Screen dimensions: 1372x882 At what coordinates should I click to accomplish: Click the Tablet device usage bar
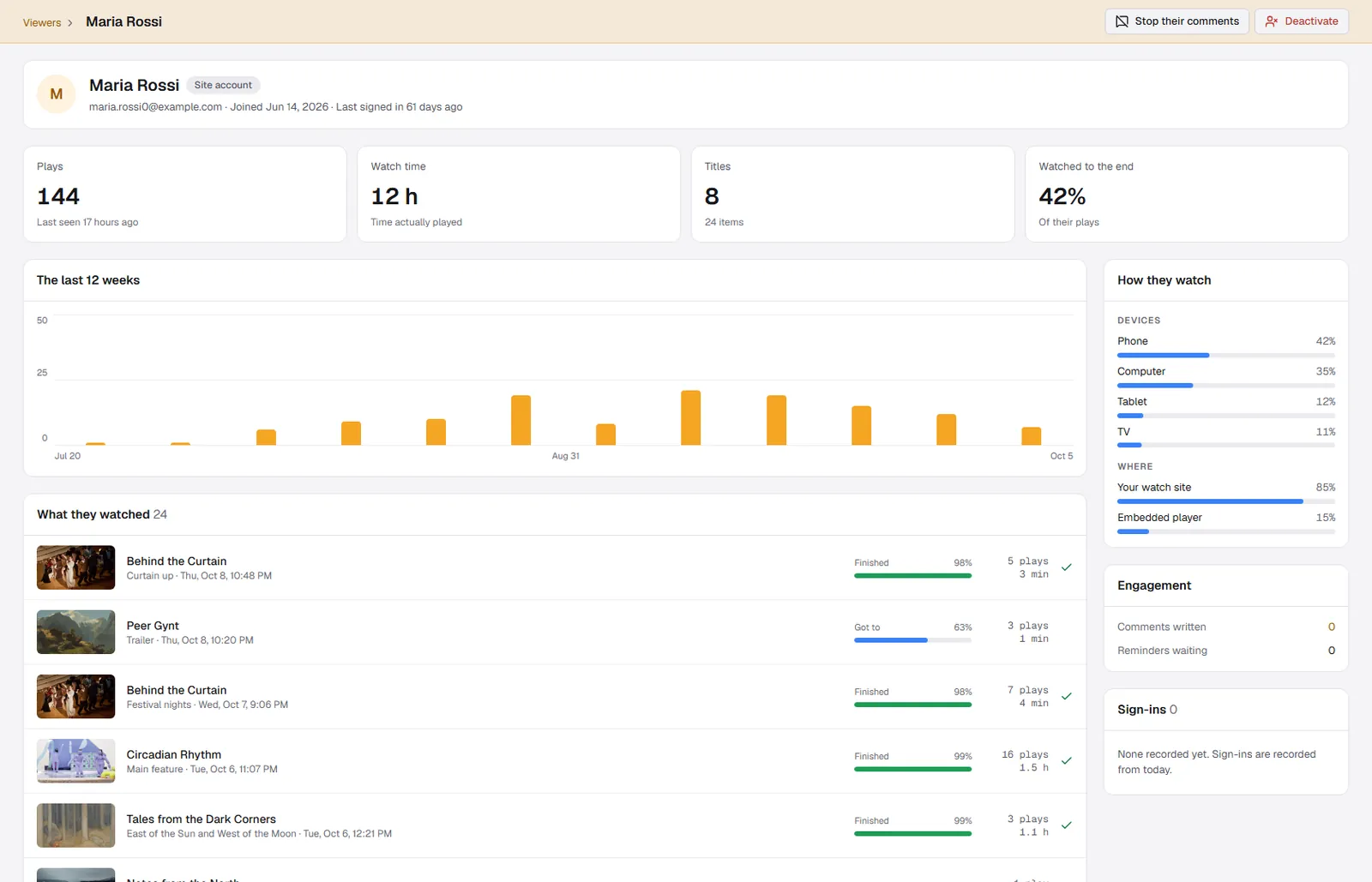(x=1226, y=416)
